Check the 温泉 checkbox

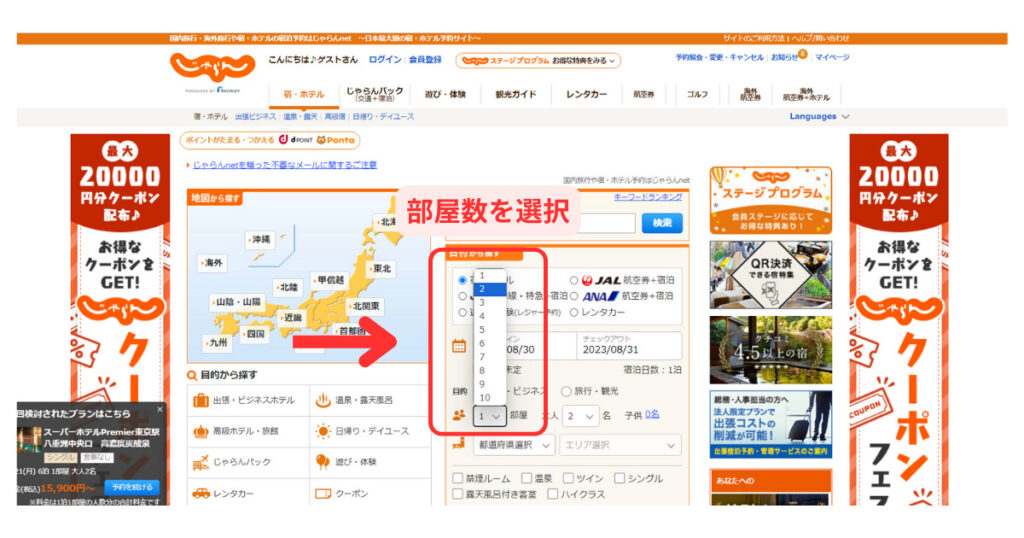point(526,479)
